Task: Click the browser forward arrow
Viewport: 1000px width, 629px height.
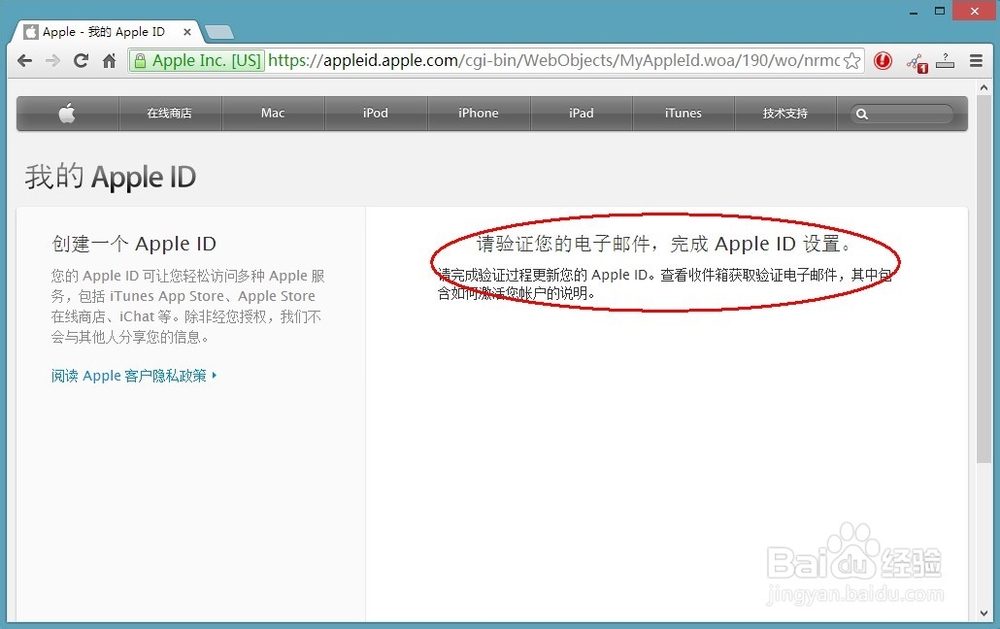Action: coord(53,61)
